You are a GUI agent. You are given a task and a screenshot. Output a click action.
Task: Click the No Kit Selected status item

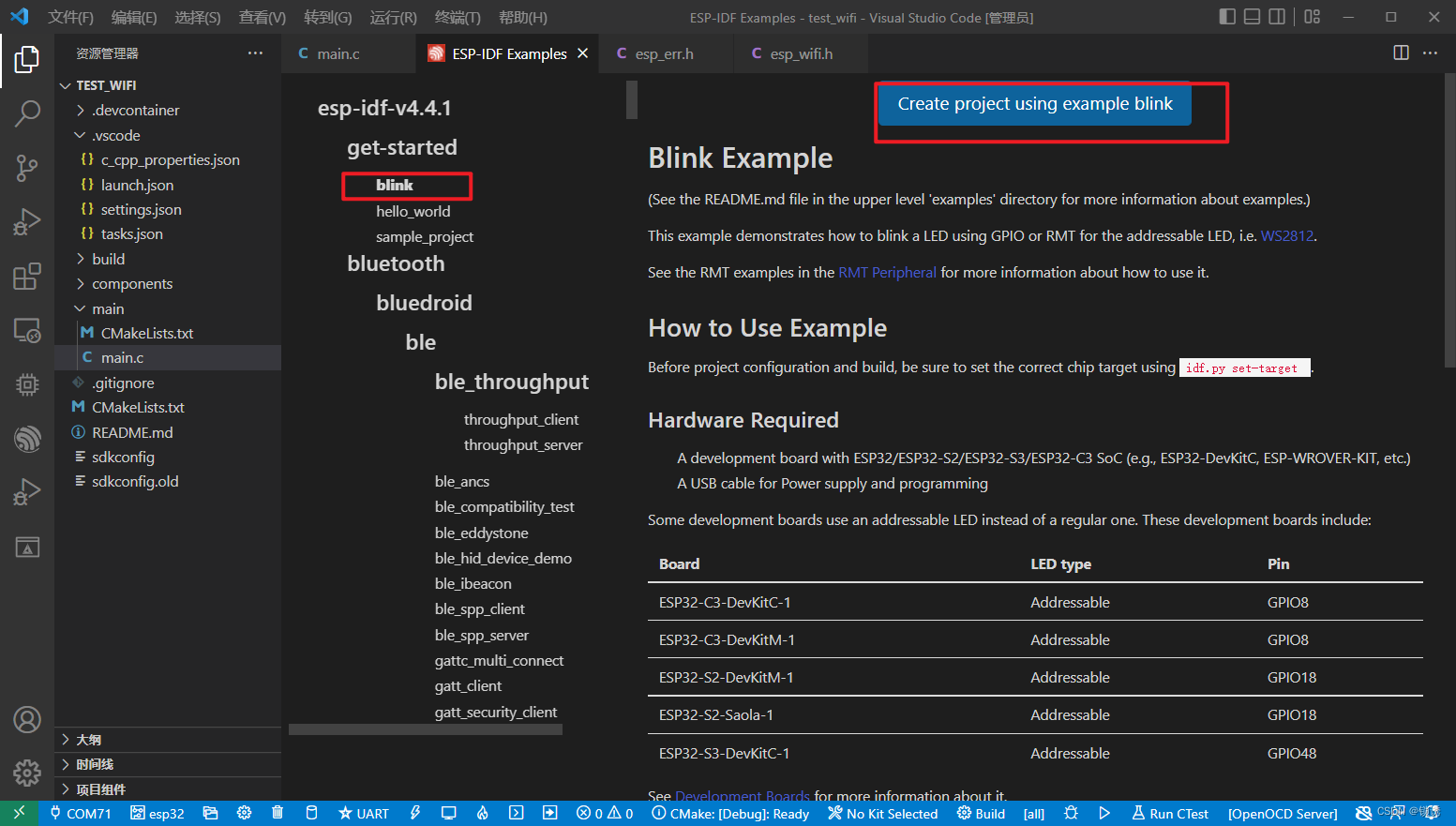pos(882,814)
